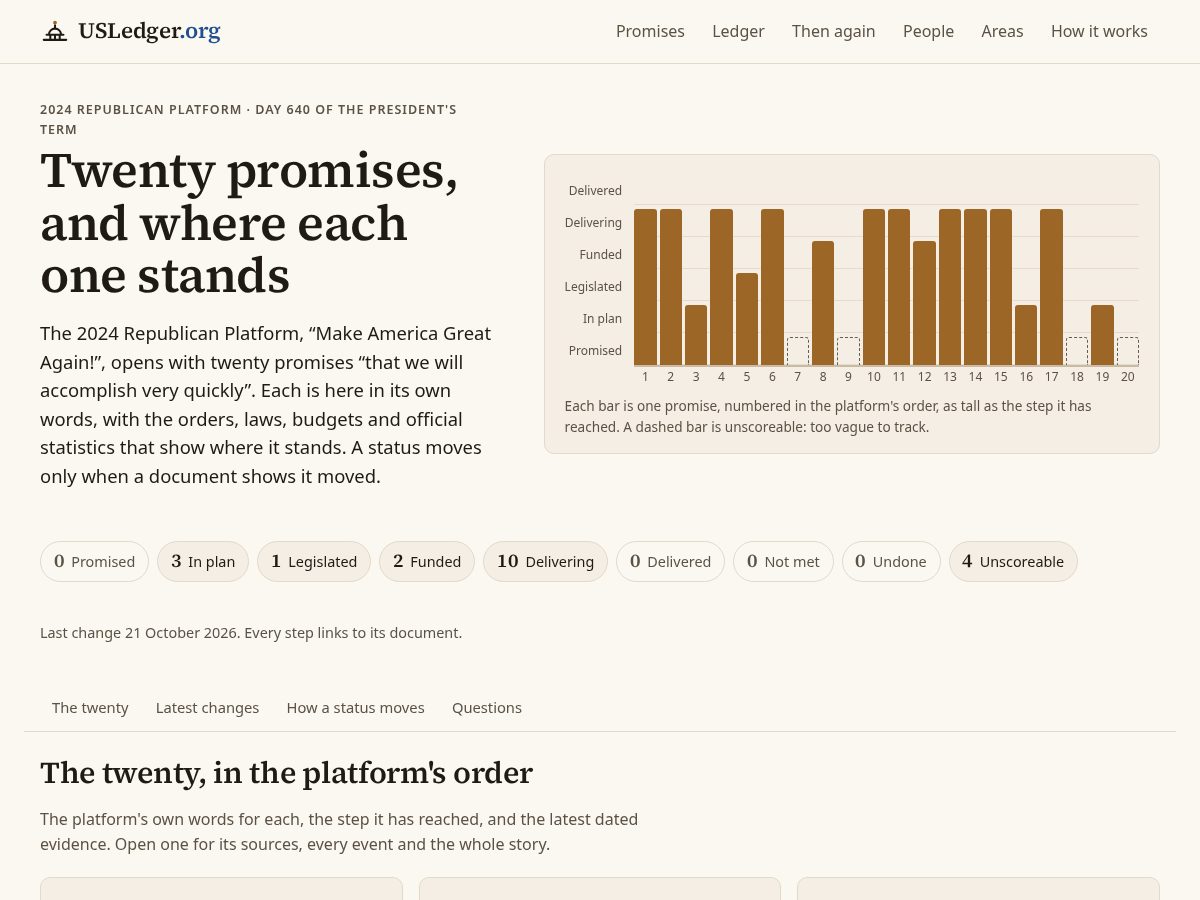Click chart bar for promise 16
The width and height of the screenshot is (1200, 900).
[1026, 335]
